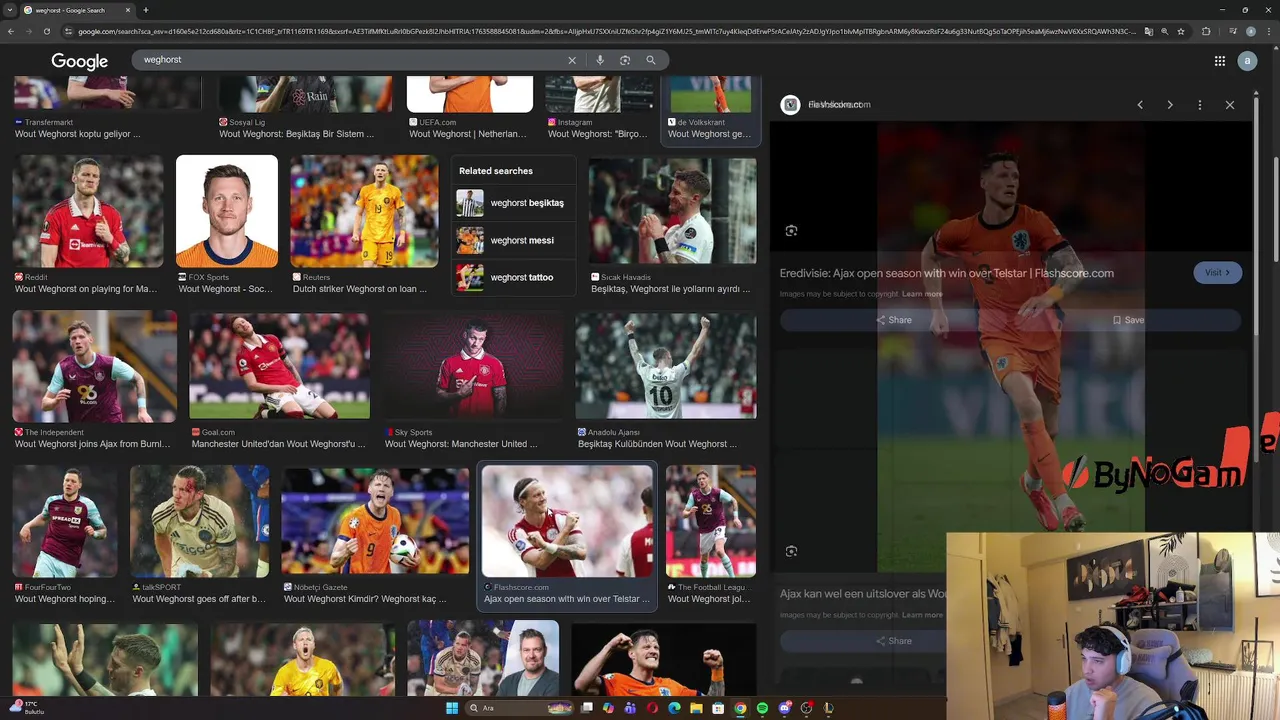Open Flashscore.com Ajax open season thumbnail
The image size is (1280, 720).
pos(567,521)
